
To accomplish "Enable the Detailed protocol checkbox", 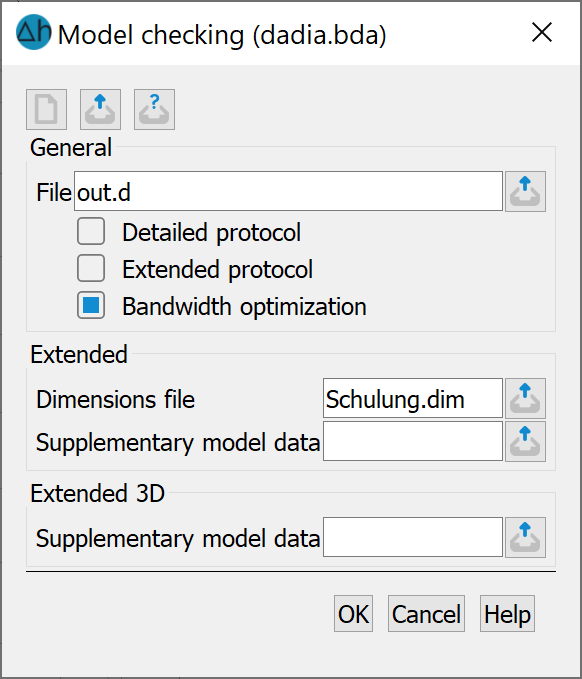I will (x=91, y=231).
